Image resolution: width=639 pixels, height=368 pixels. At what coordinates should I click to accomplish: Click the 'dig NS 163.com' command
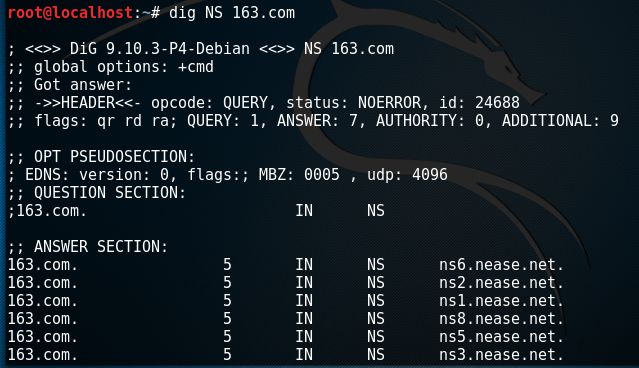231,13
